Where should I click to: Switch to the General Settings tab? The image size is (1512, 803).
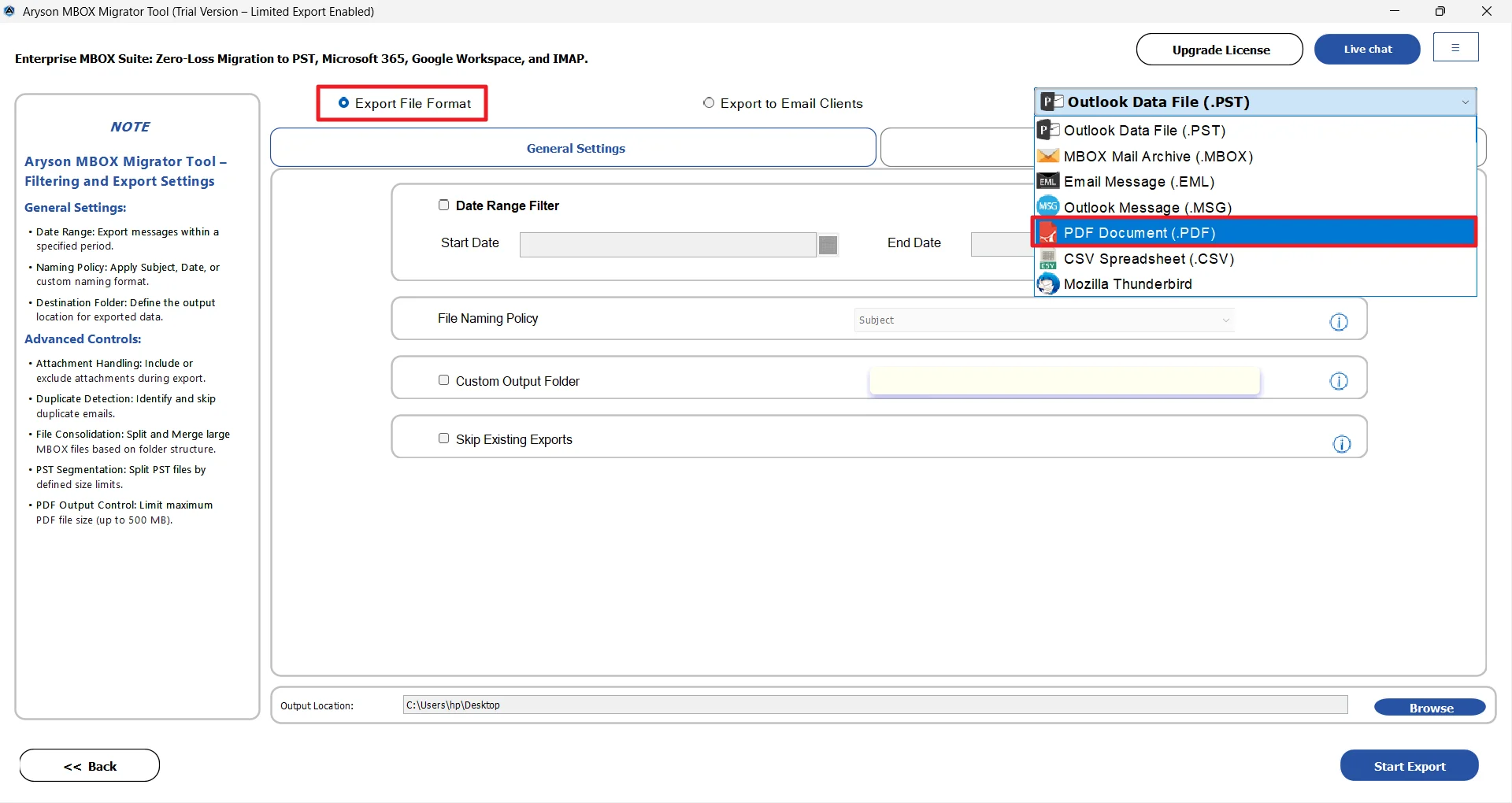coord(573,147)
